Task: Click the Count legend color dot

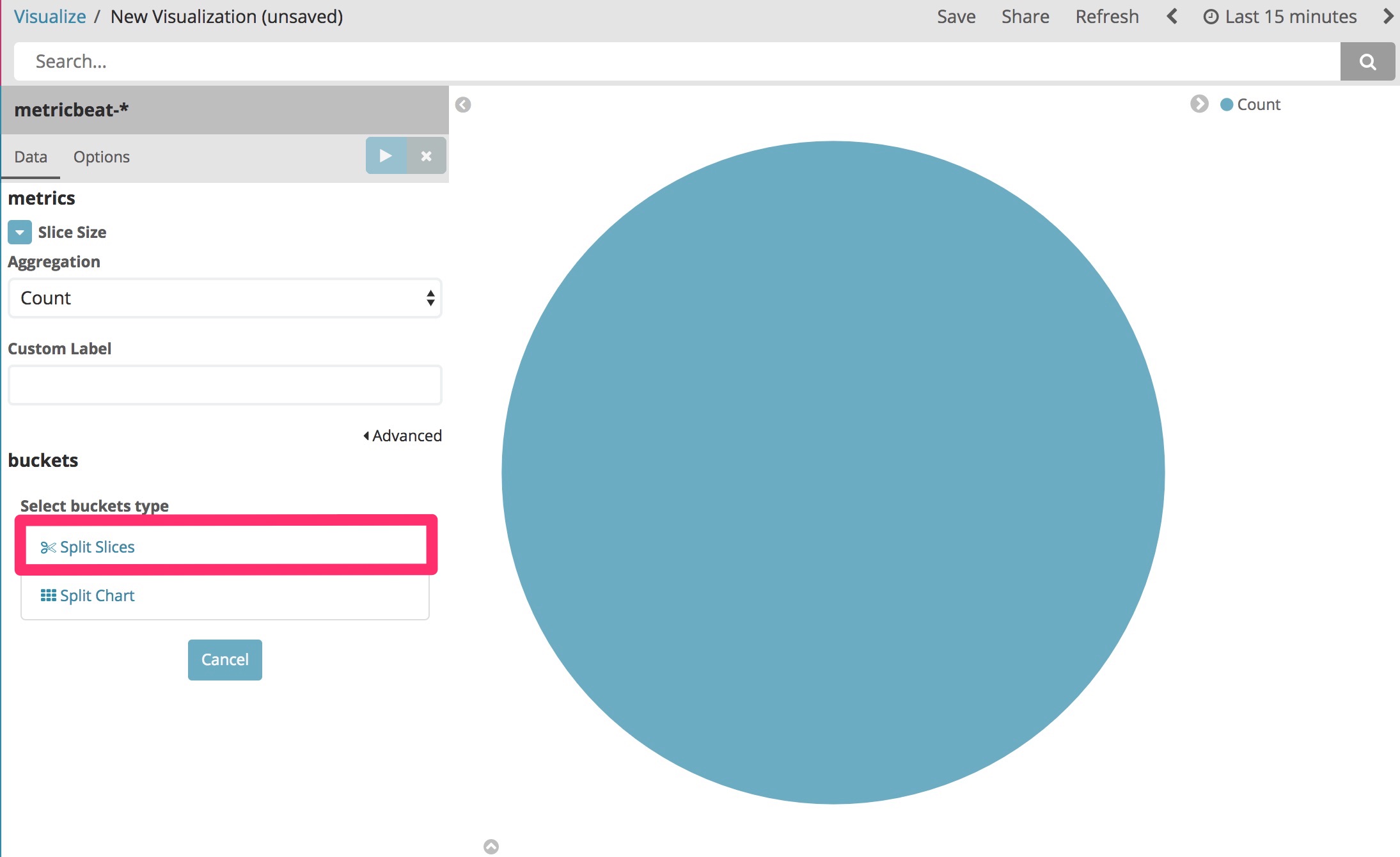Action: tap(1226, 104)
